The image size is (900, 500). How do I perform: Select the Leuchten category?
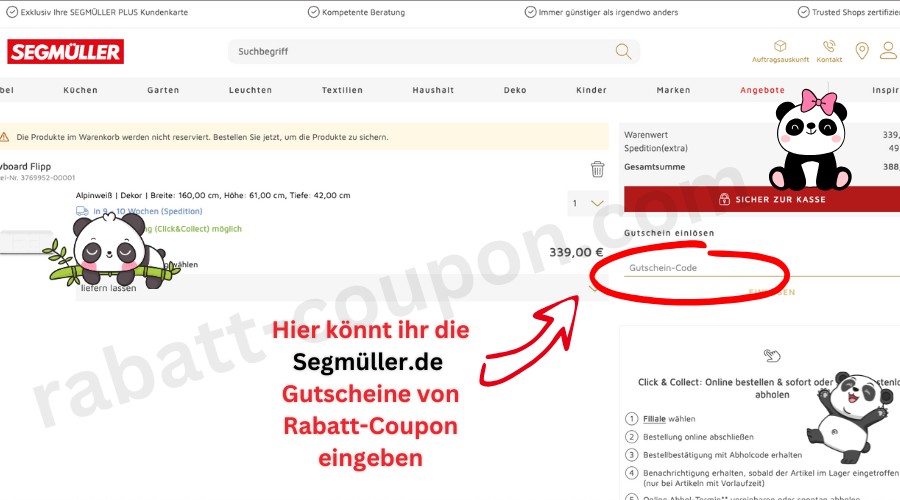[250, 90]
